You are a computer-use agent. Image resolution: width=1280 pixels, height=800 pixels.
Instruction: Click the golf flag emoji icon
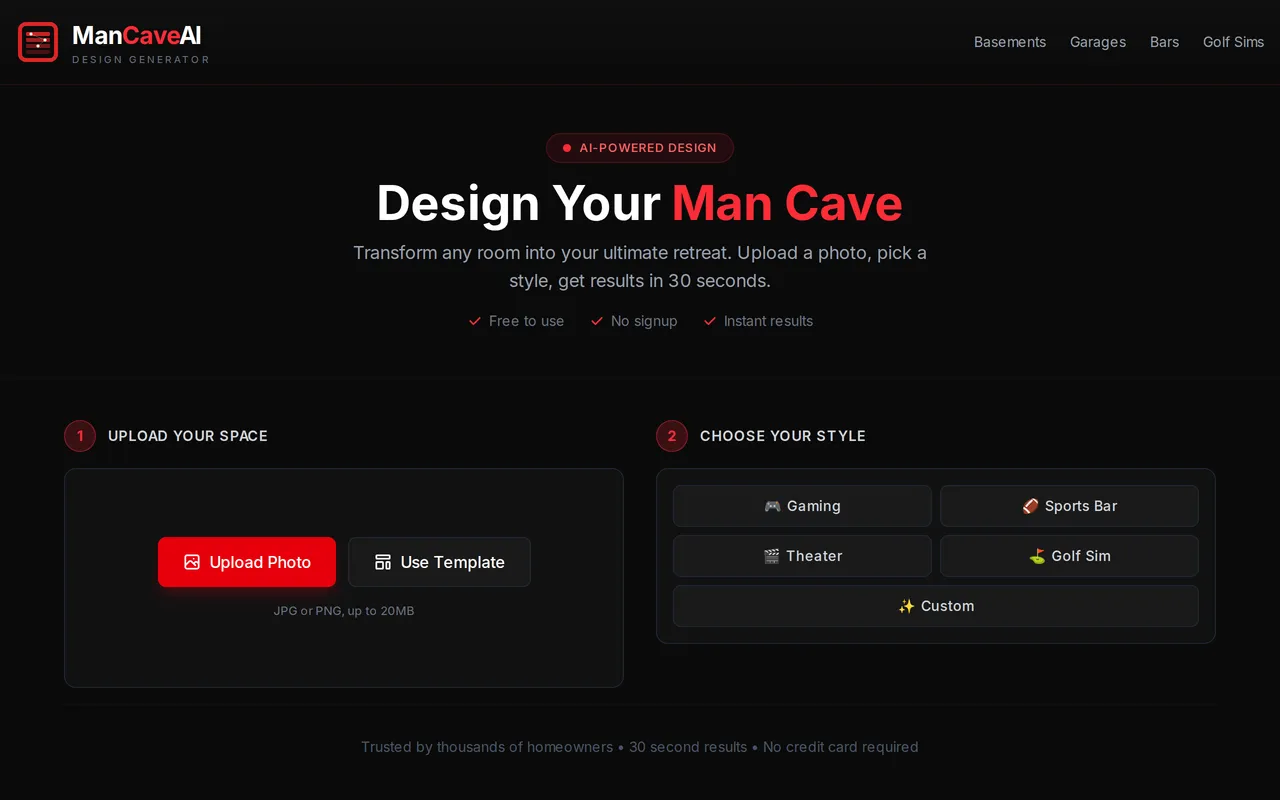pos(1037,556)
